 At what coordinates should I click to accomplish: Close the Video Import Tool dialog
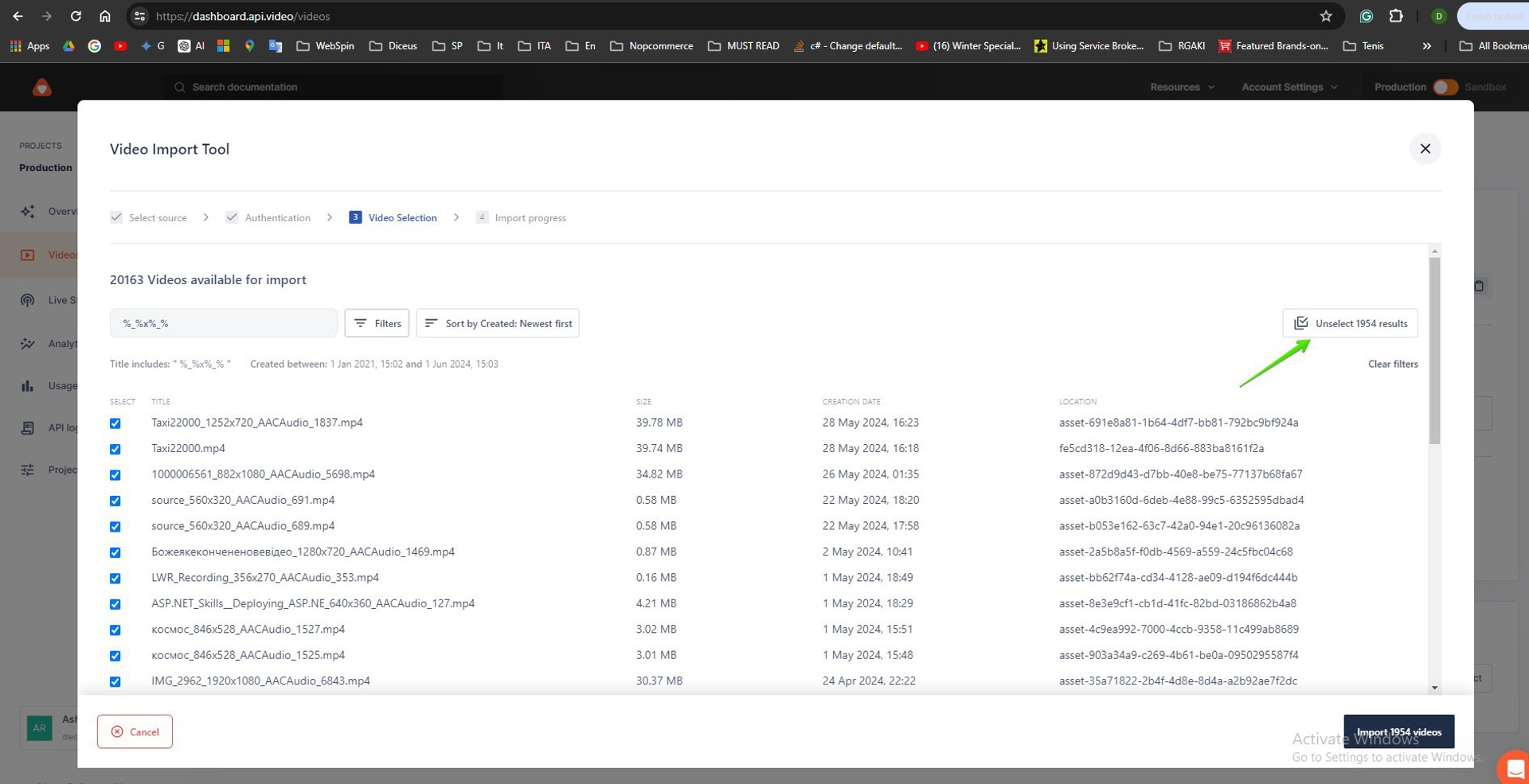(1425, 149)
